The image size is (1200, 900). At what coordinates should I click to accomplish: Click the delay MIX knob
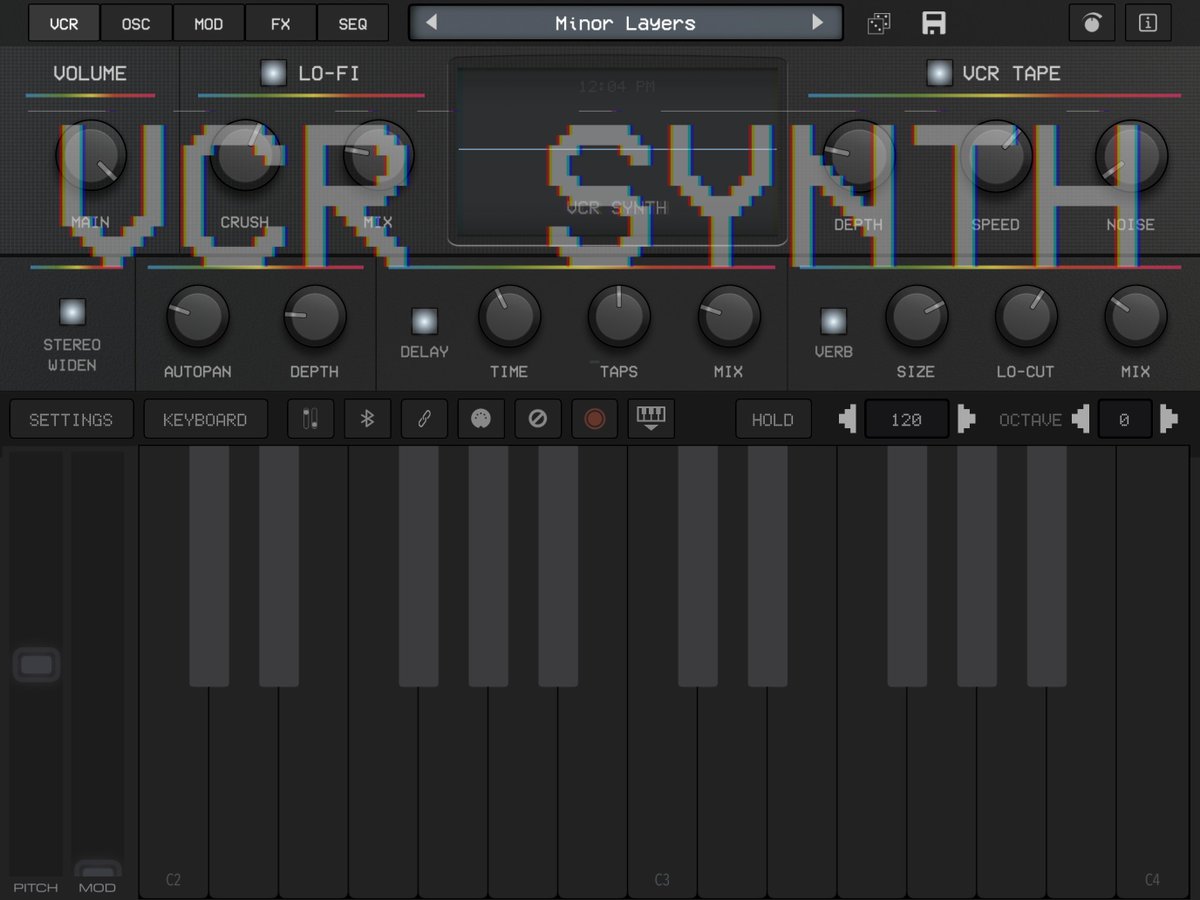coord(729,316)
